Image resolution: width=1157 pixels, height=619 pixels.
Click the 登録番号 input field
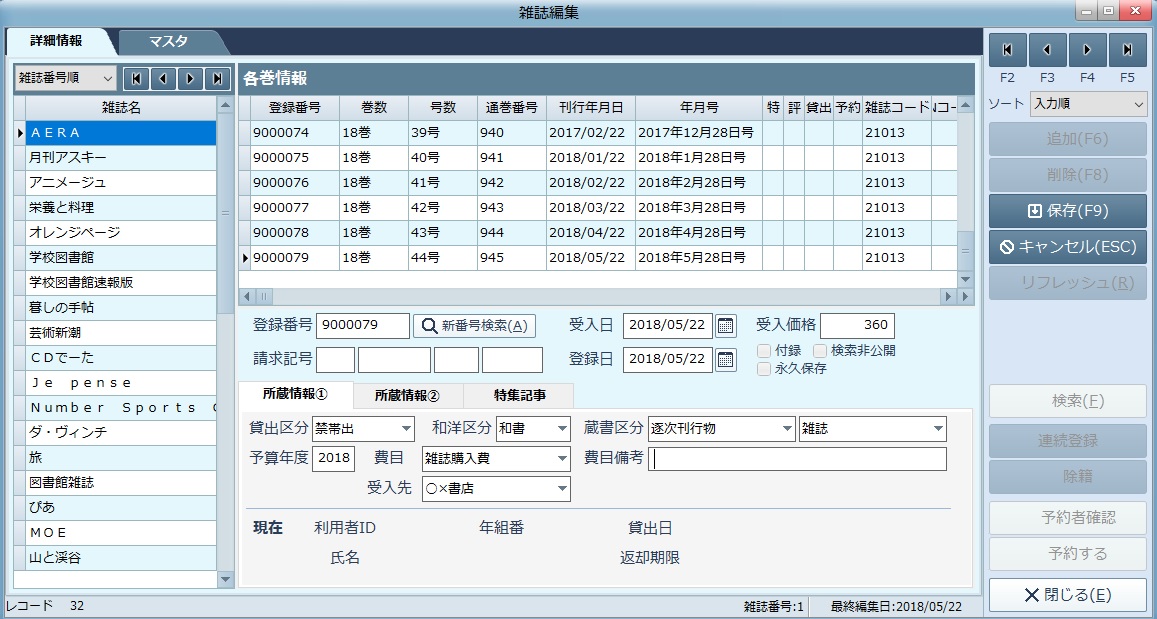tap(362, 325)
